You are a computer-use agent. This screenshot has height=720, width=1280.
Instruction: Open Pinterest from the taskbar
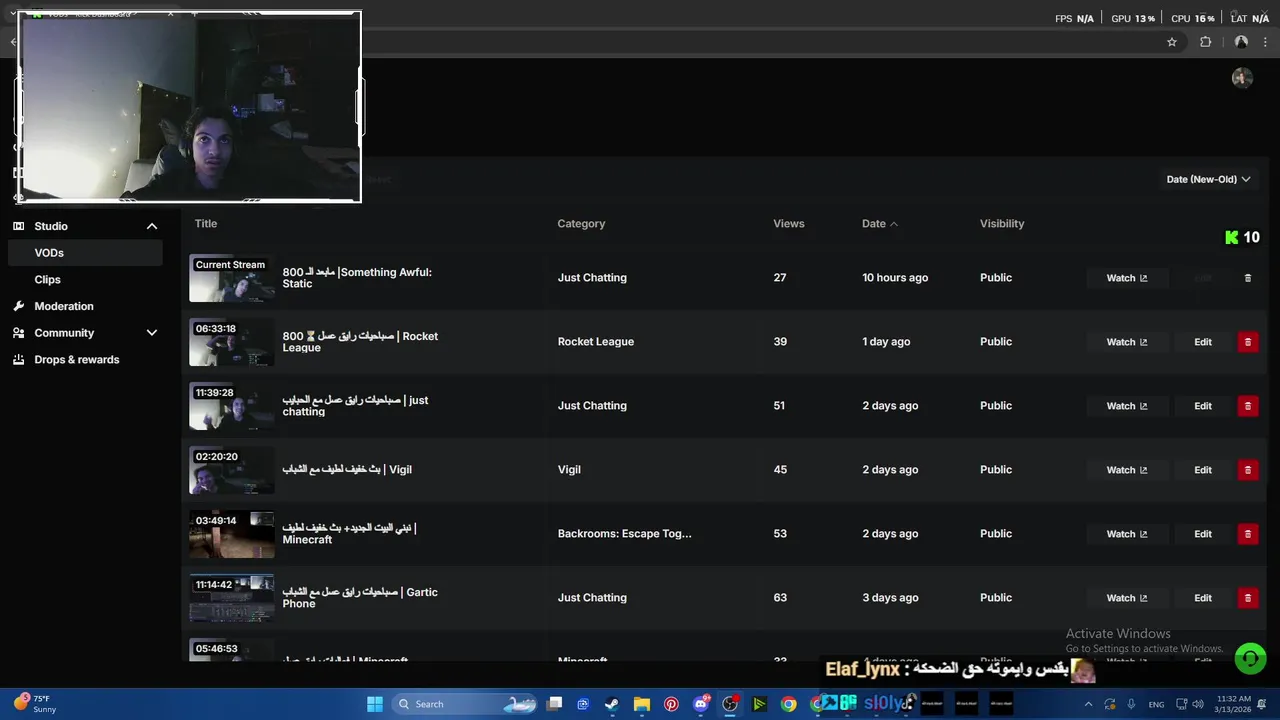pyautogui.click(x=671, y=704)
